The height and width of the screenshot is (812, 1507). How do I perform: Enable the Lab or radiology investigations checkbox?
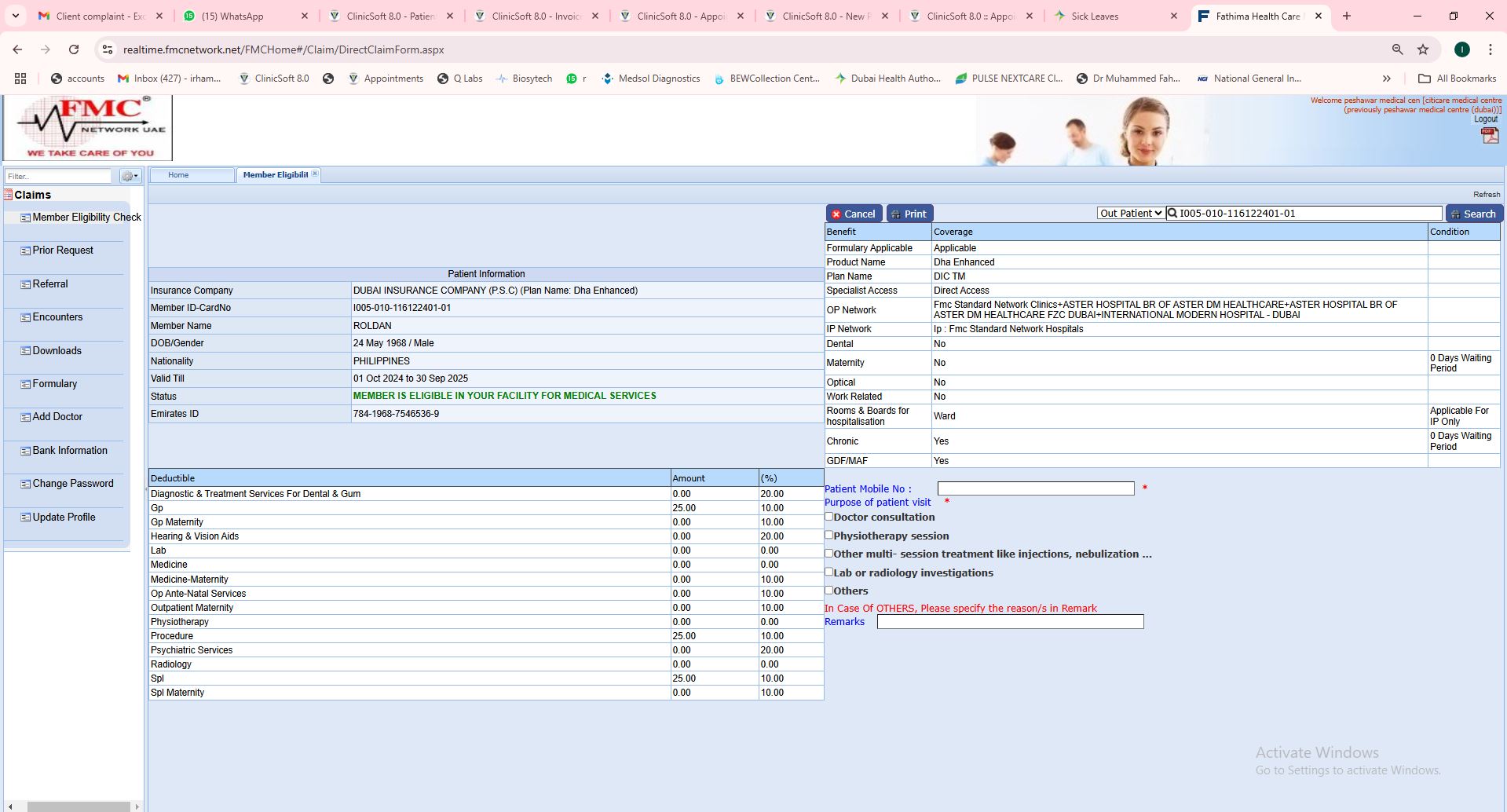pos(828,572)
